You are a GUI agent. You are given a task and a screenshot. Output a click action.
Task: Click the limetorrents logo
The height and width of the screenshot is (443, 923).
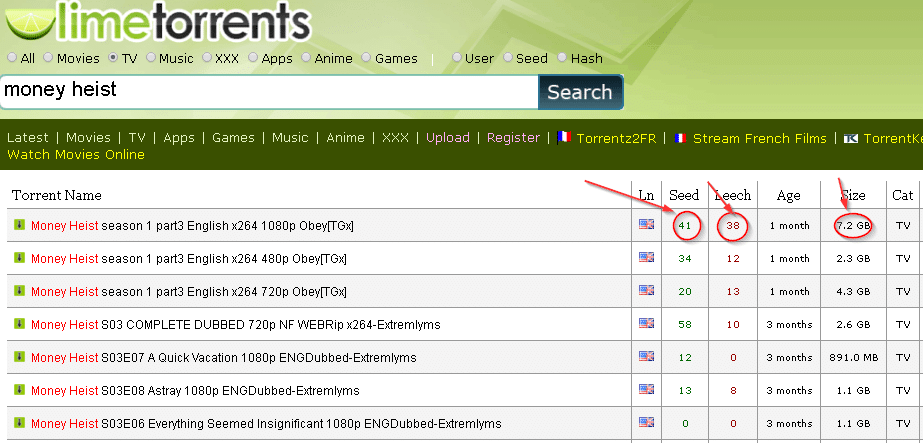[158, 22]
